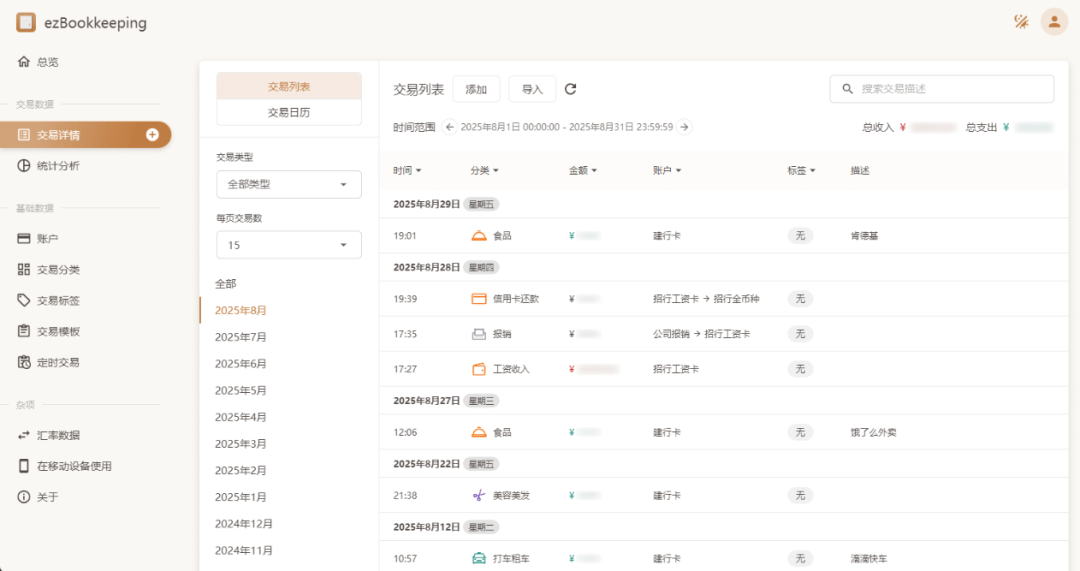
Task: Open 定时交易 scheduled transactions page
Action: tap(86, 362)
